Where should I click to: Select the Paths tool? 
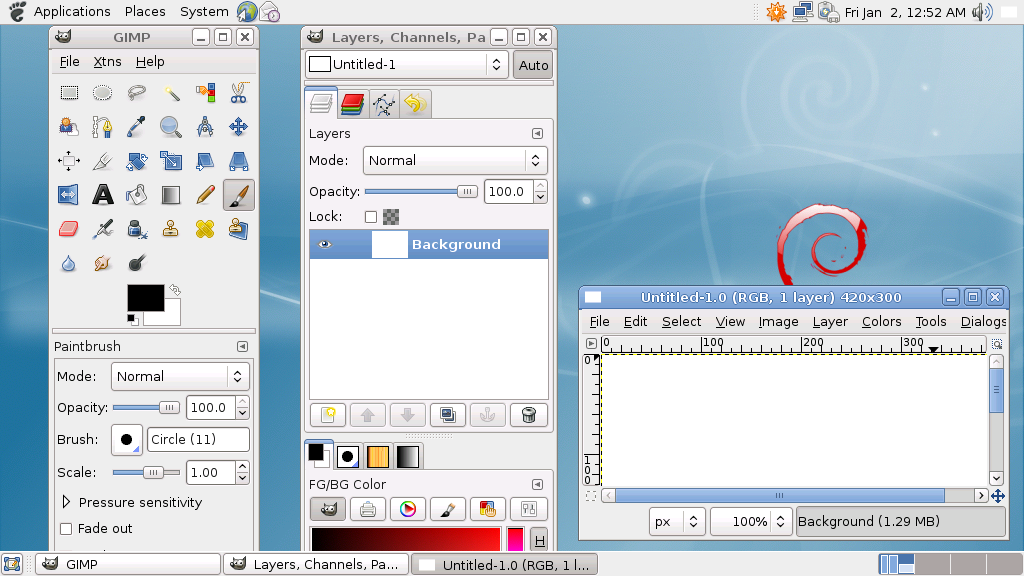[103, 127]
